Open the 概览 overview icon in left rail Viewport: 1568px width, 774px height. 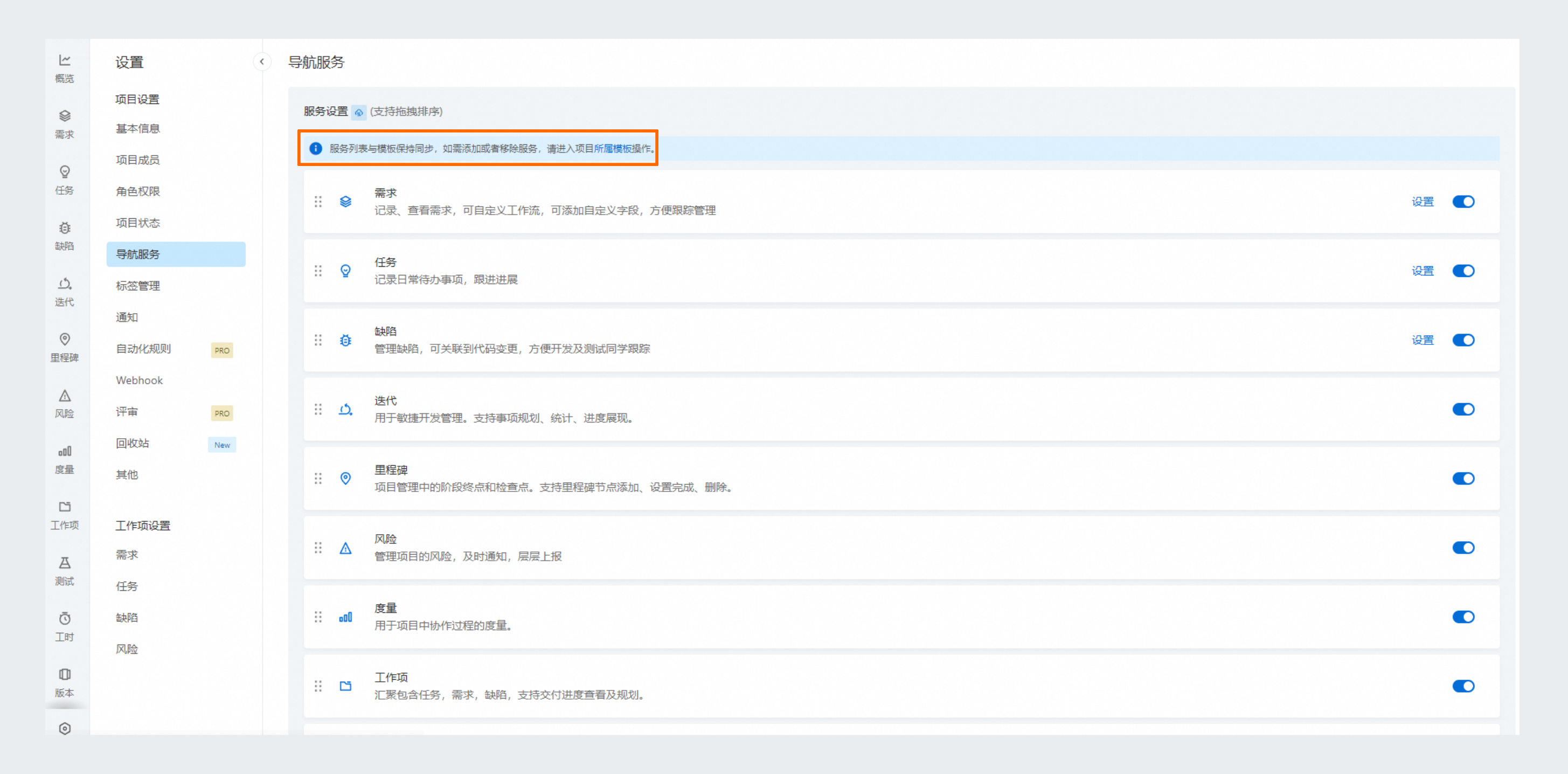pos(65,60)
